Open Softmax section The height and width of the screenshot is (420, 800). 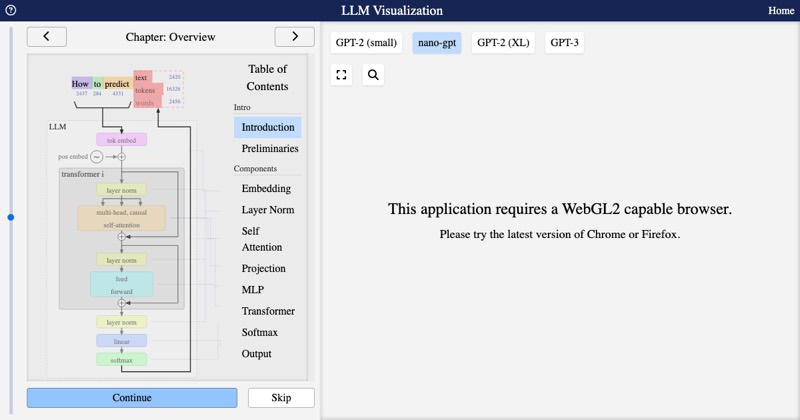click(x=260, y=332)
